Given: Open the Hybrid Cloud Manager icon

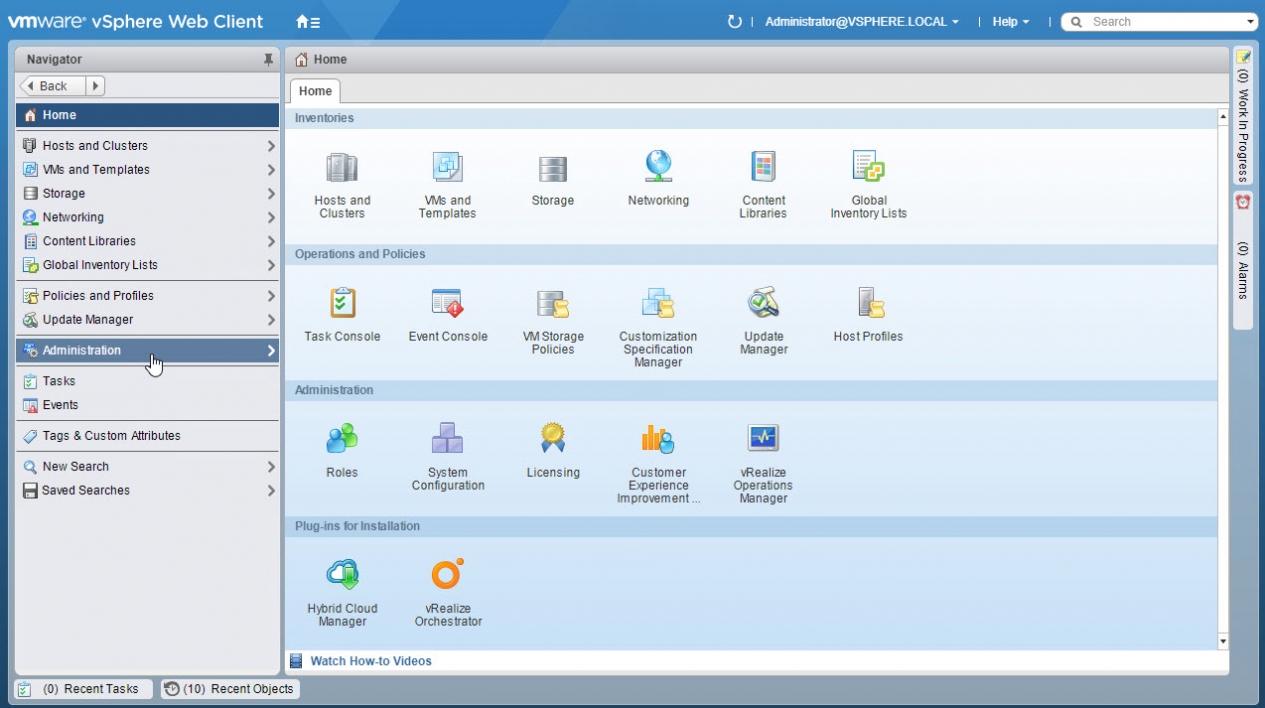Looking at the screenshot, I should coord(342,575).
